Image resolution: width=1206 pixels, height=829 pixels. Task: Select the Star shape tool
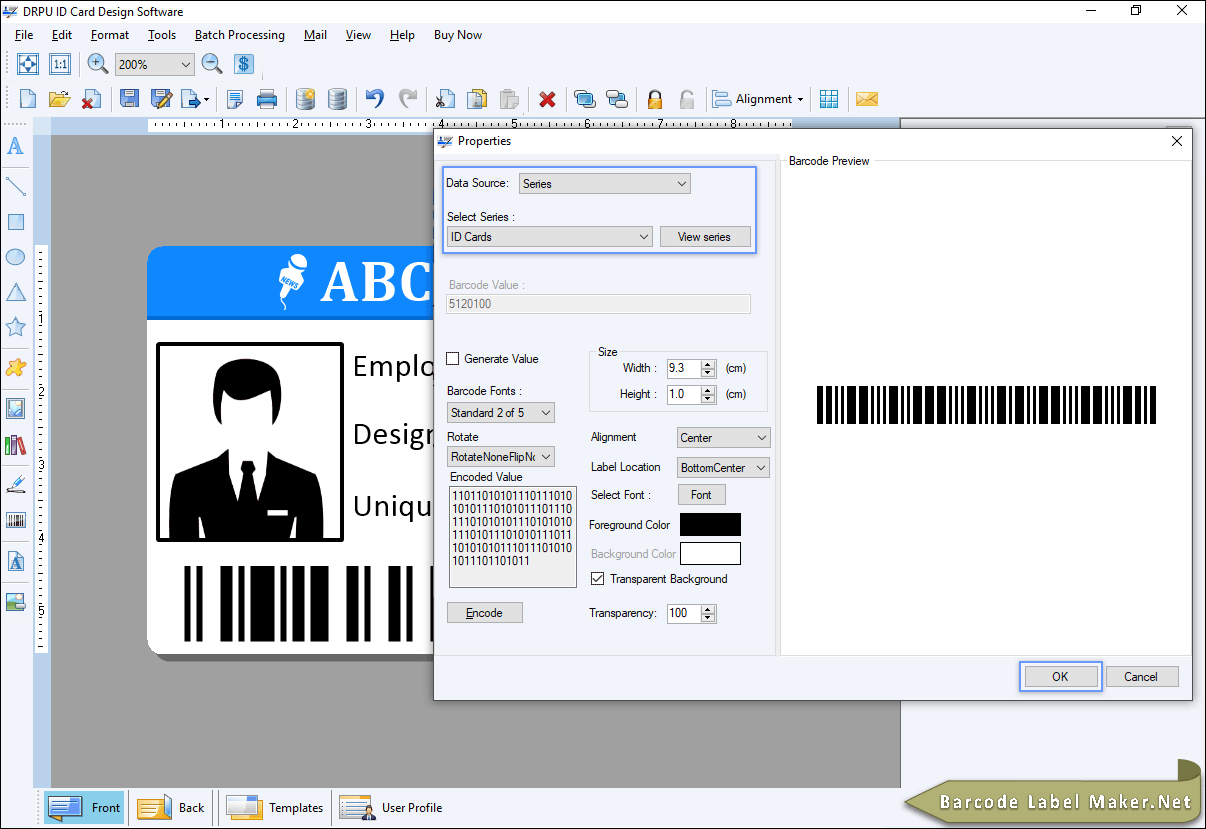(x=15, y=327)
